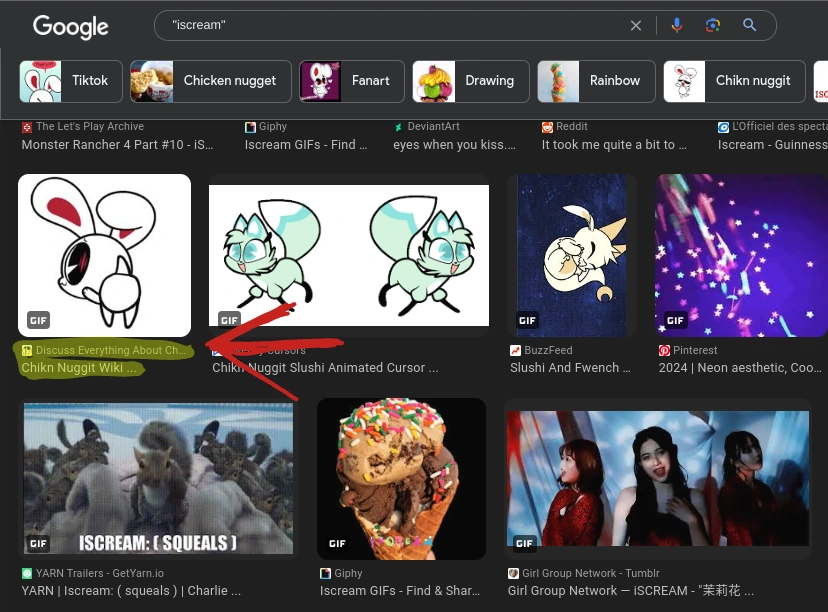Open Google Lens image search

coord(712,25)
